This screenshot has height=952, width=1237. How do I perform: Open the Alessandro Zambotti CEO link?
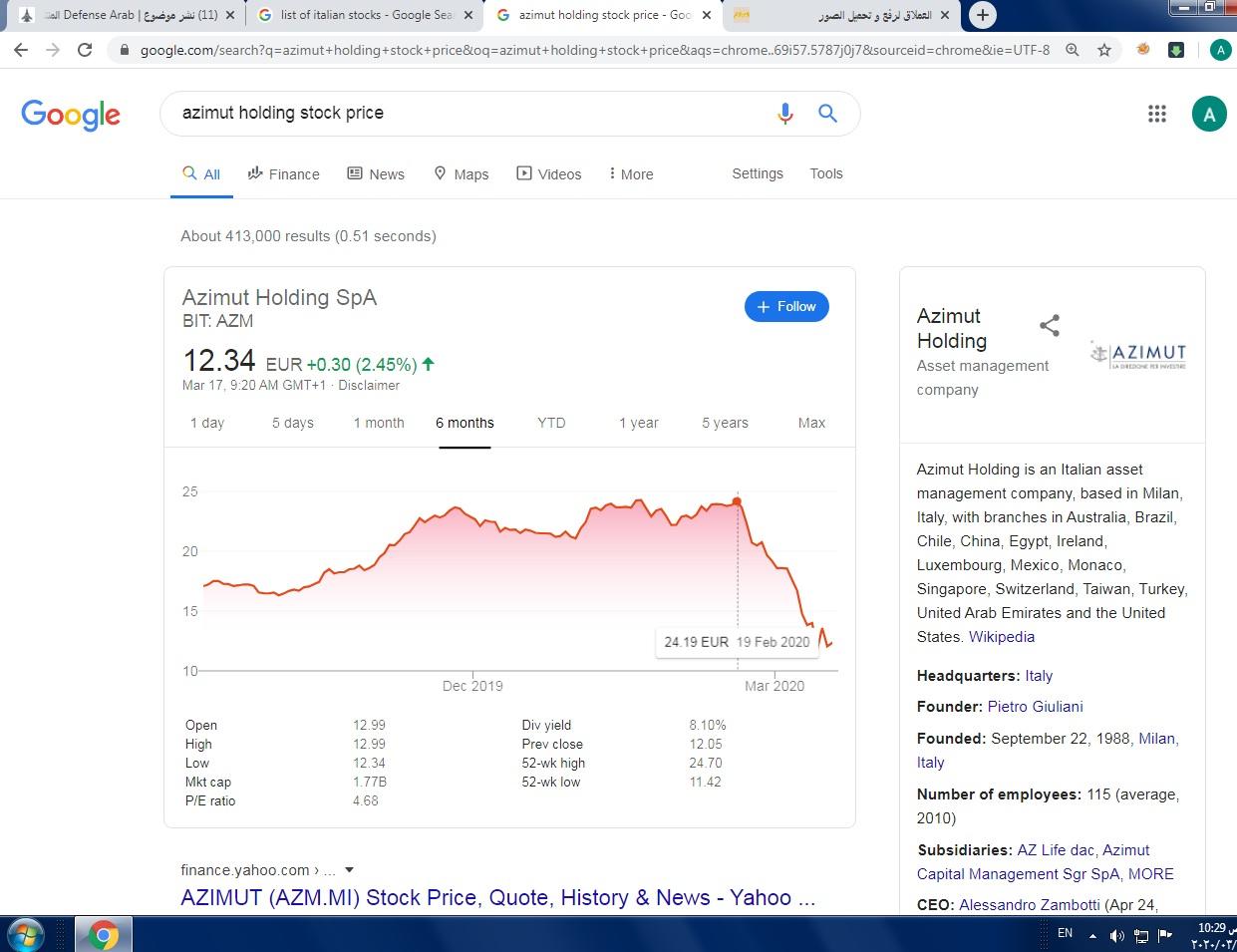(1029, 905)
